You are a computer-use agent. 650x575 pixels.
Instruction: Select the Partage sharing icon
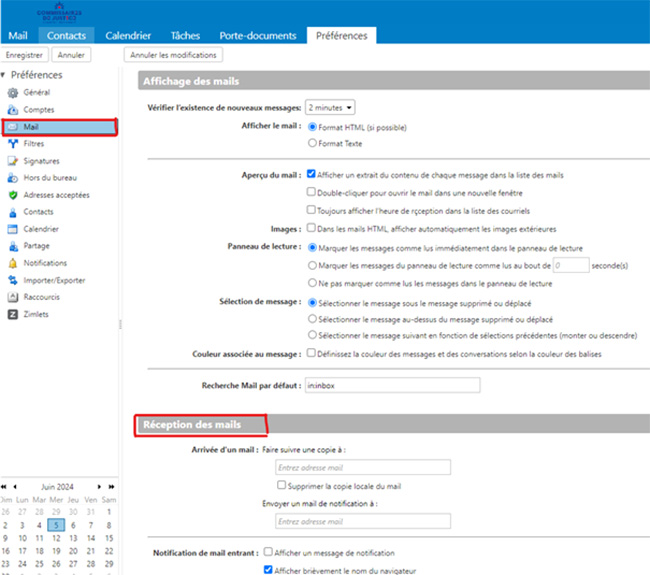[x=13, y=246]
